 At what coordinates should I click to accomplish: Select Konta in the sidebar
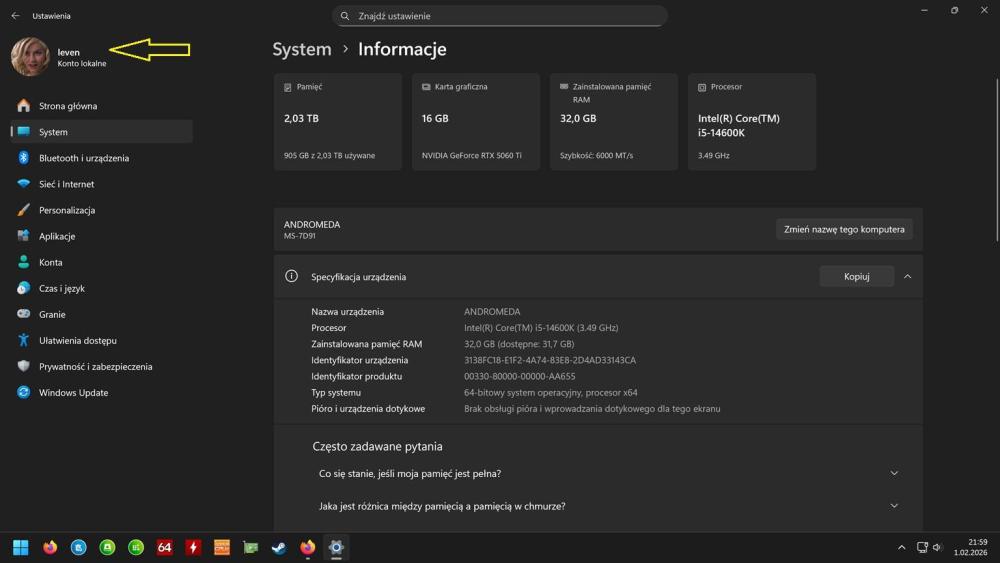(50, 262)
